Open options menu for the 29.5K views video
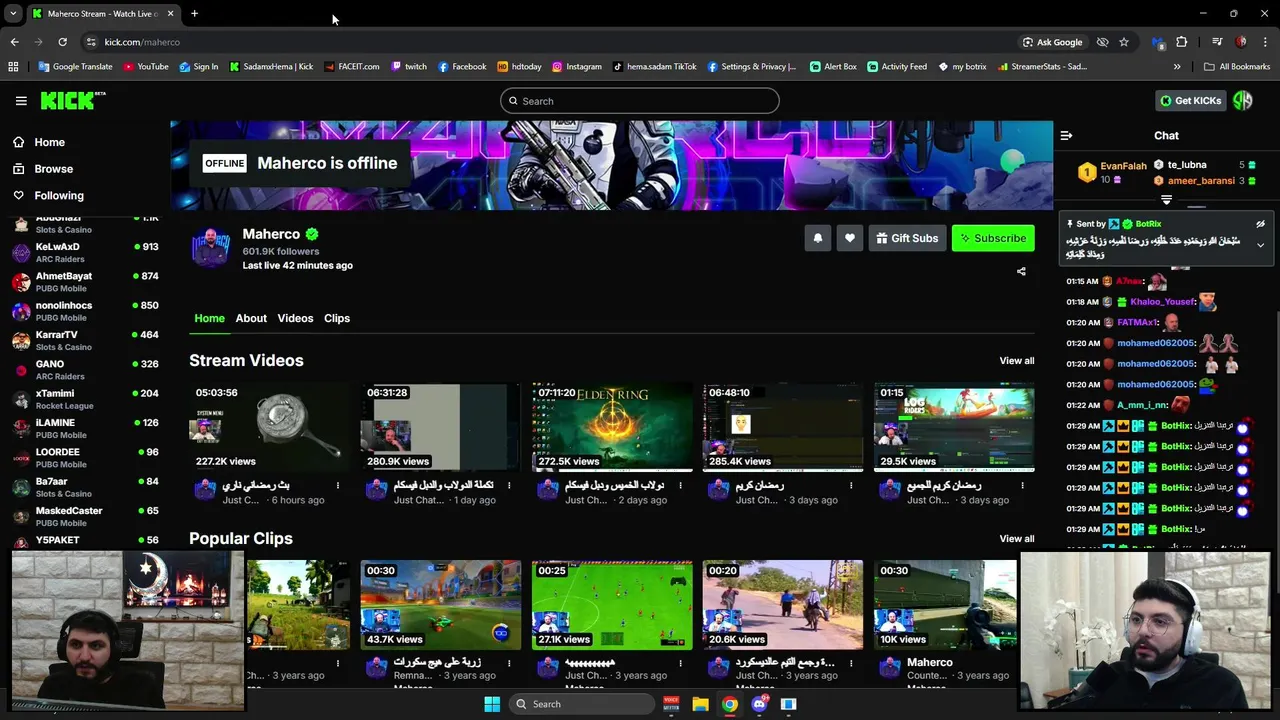 point(1022,486)
